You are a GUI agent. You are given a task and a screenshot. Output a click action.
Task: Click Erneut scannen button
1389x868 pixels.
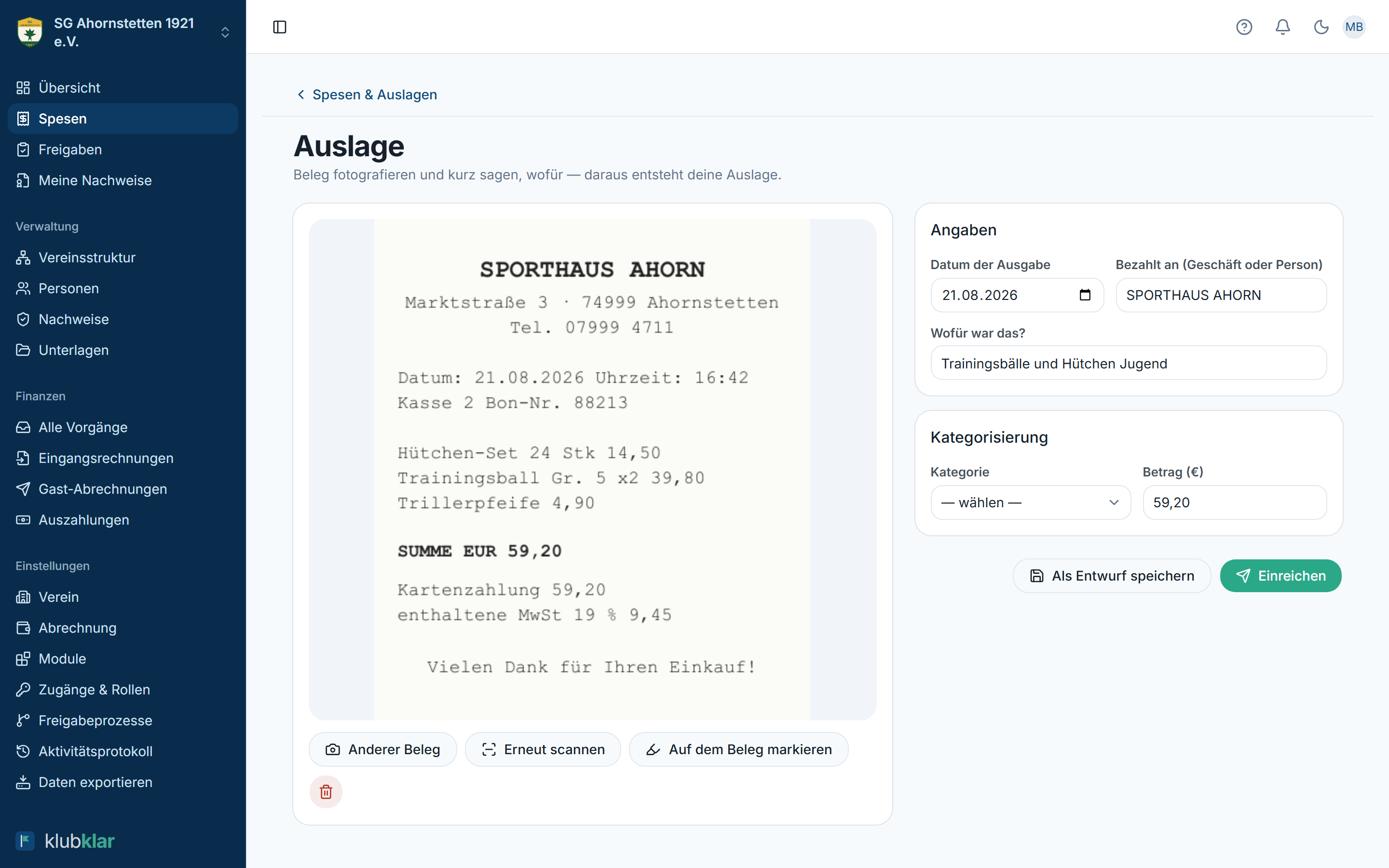[x=543, y=749]
